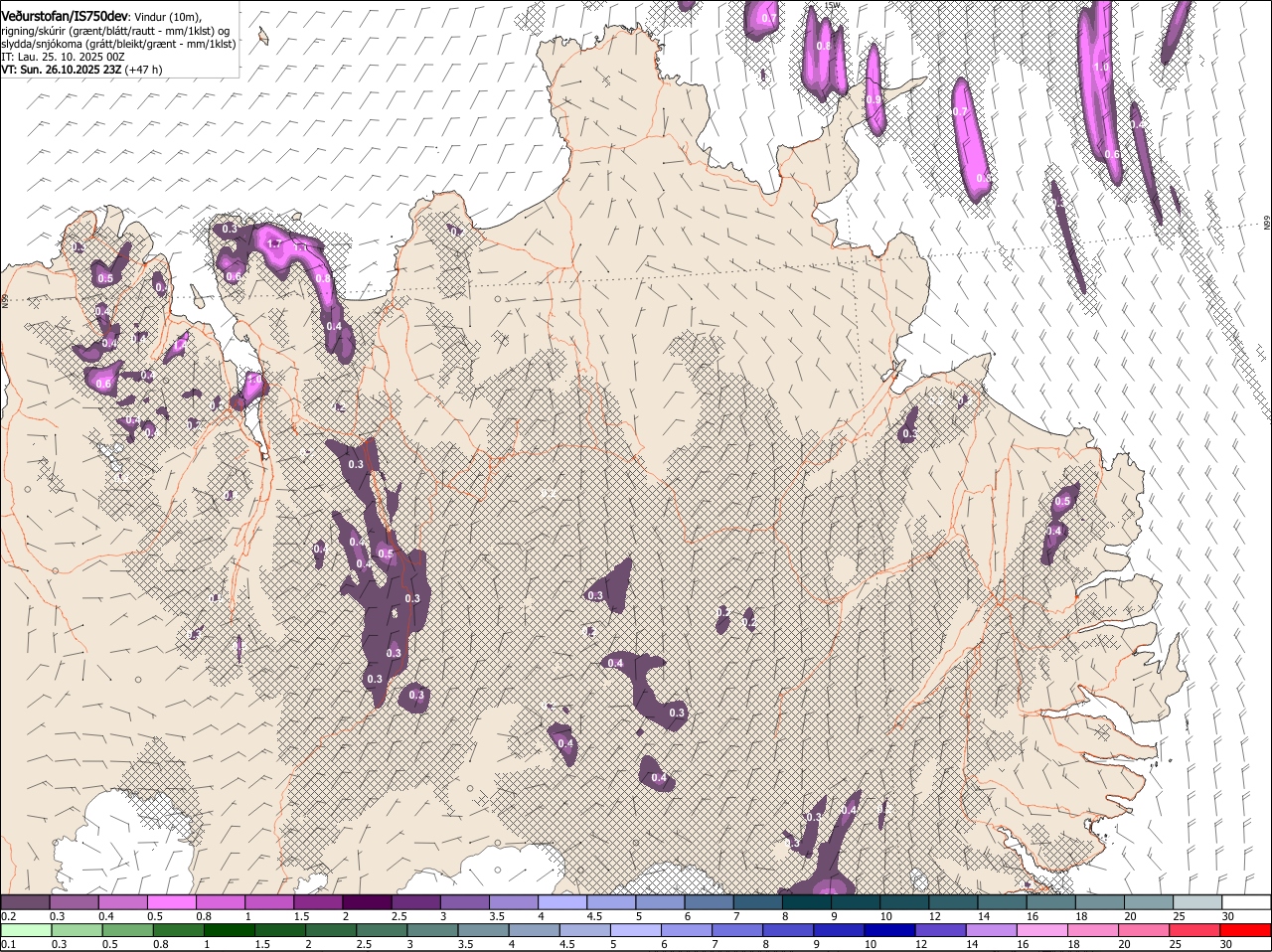Image resolution: width=1272 pixels, height=952 pixels.
Task: Click the rain scale swatch between 2.5 and 3
Action: pyautogui.click(x=382, y=930)
